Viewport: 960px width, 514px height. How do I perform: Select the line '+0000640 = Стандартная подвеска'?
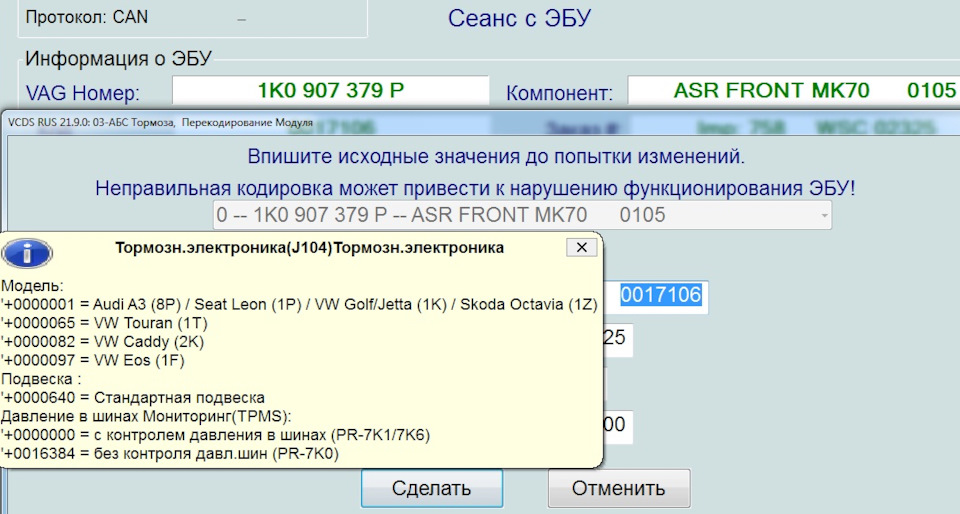(133, 398)
